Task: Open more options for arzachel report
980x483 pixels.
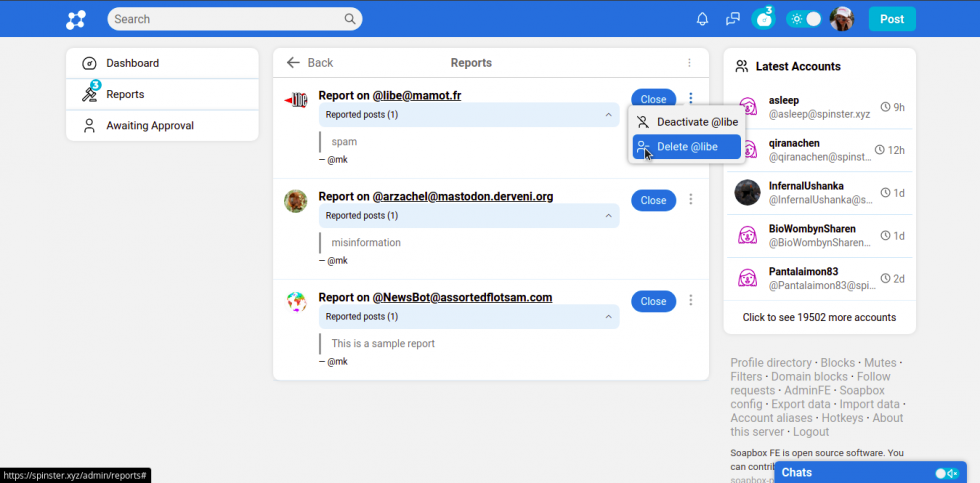Action: (690, 200)
